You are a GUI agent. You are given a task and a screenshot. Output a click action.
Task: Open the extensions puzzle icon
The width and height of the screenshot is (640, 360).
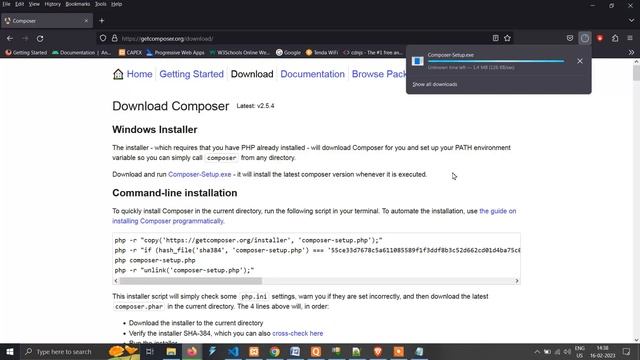pyautogui.click(x=615, y=38)
